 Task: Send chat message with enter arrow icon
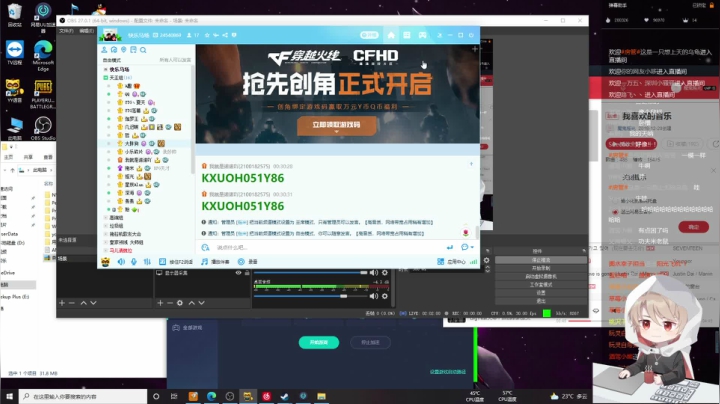(x=450, y=247)
